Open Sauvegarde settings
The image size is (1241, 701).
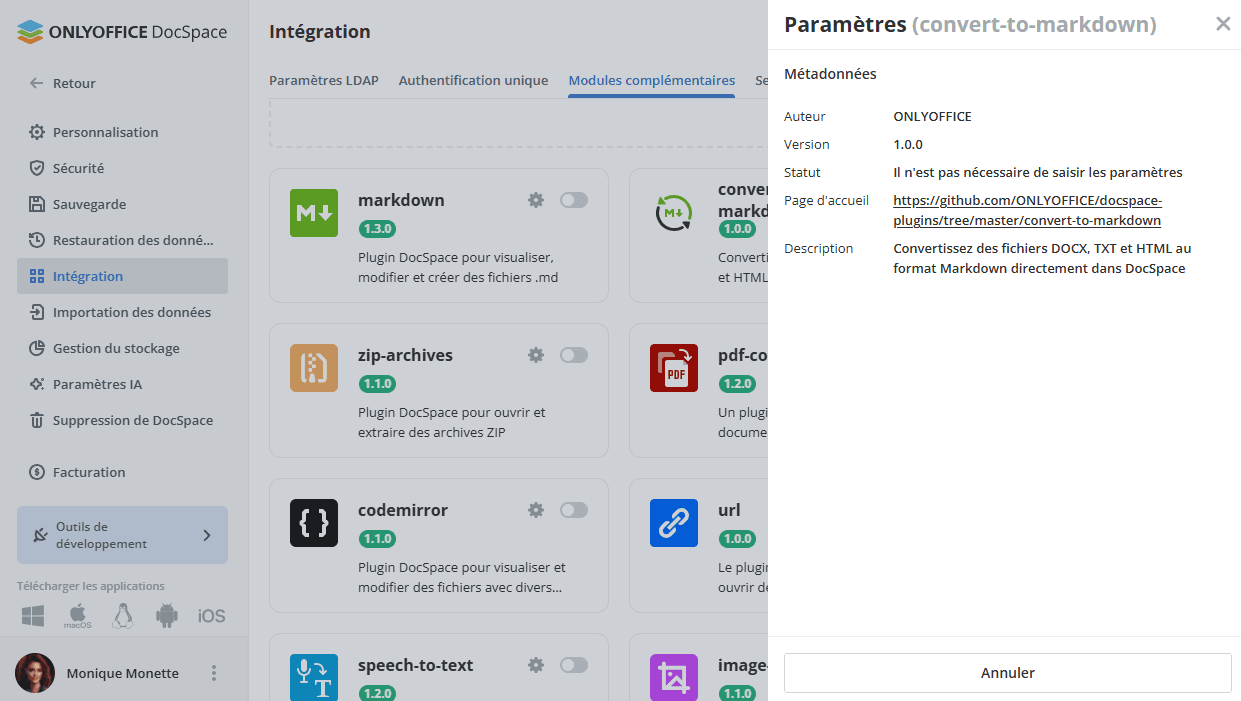point(122,204)
